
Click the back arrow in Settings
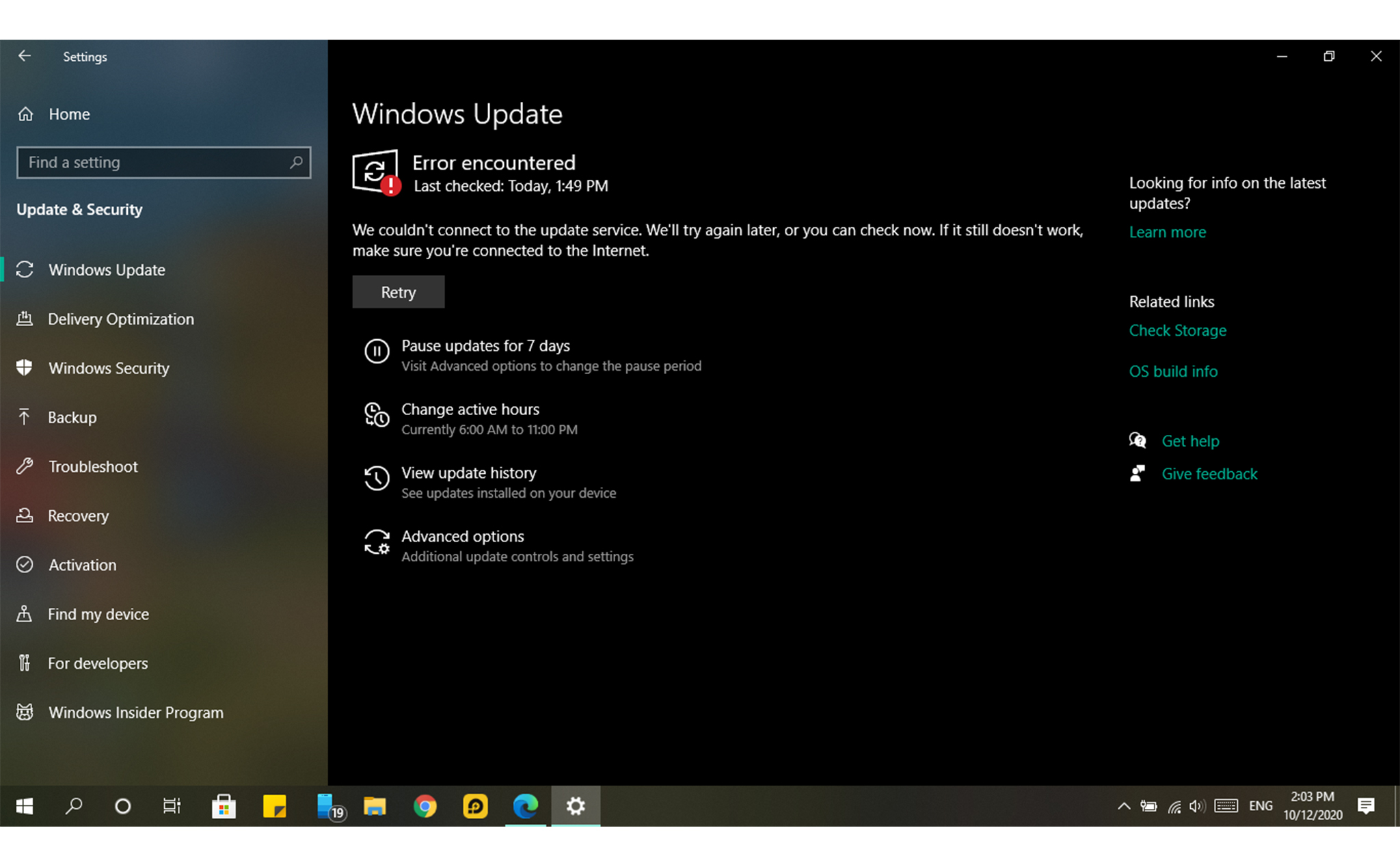(25, 56)
